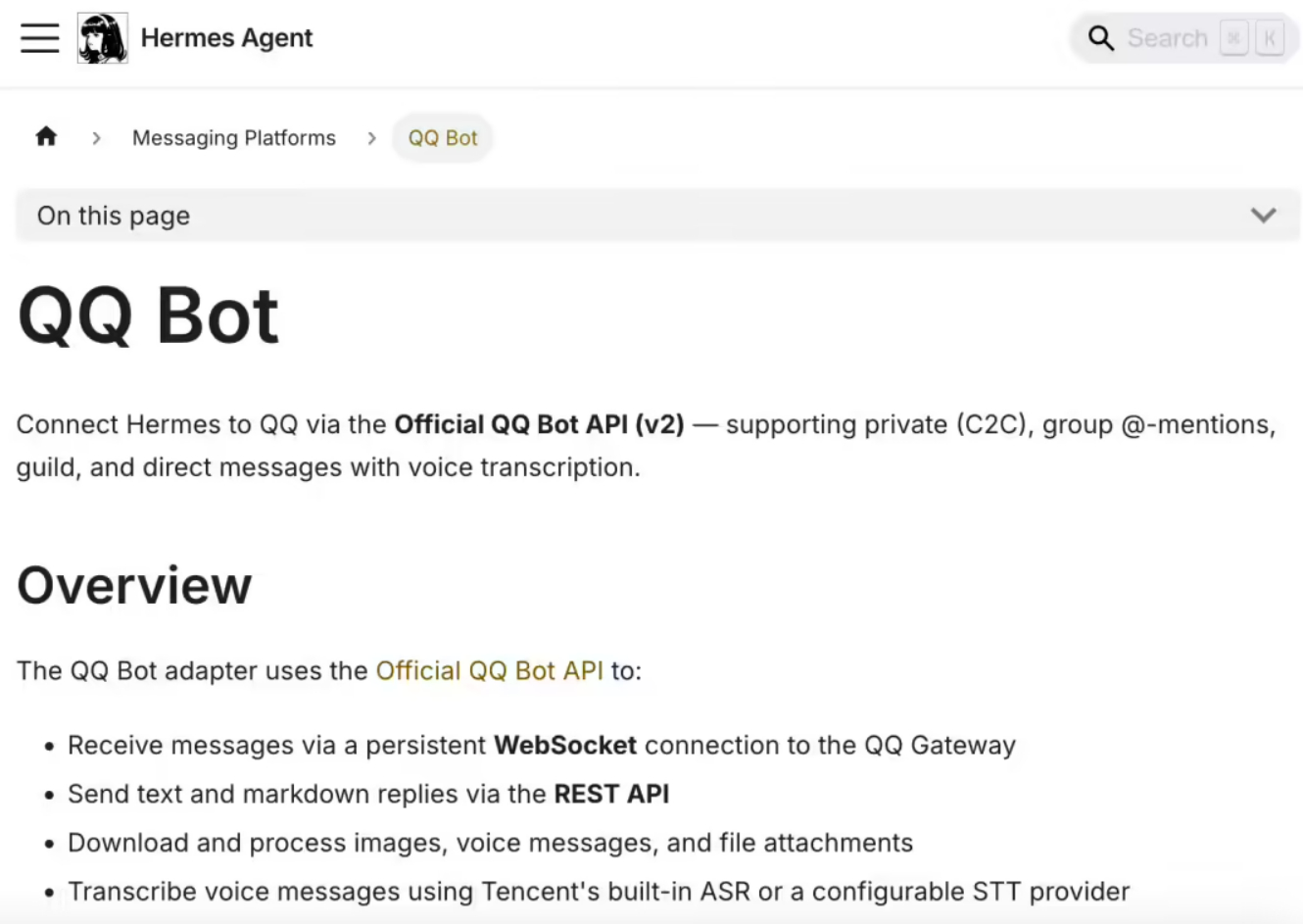
Task: Go home via breadcrumb house icon
Action: (46, 137)
